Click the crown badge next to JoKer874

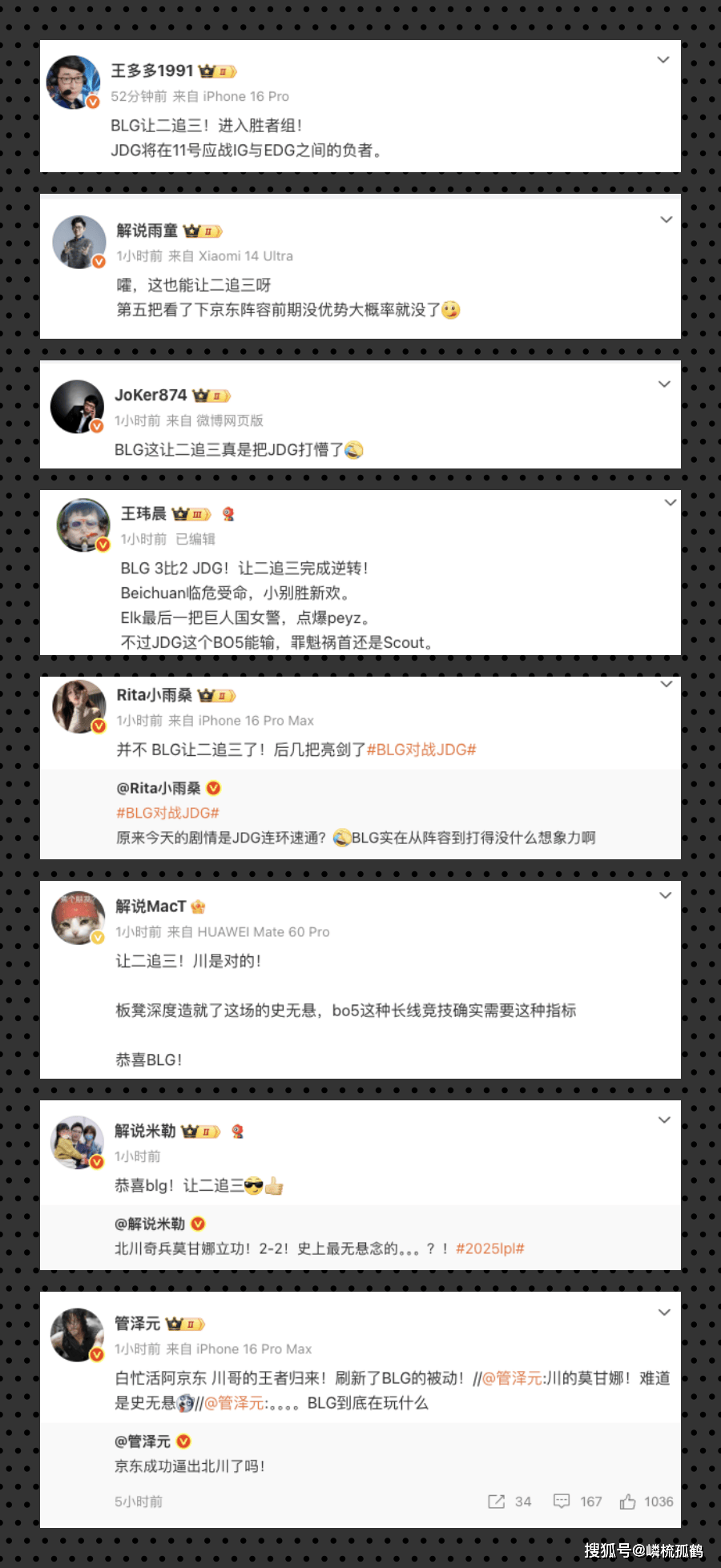click(x=211, y=396)
